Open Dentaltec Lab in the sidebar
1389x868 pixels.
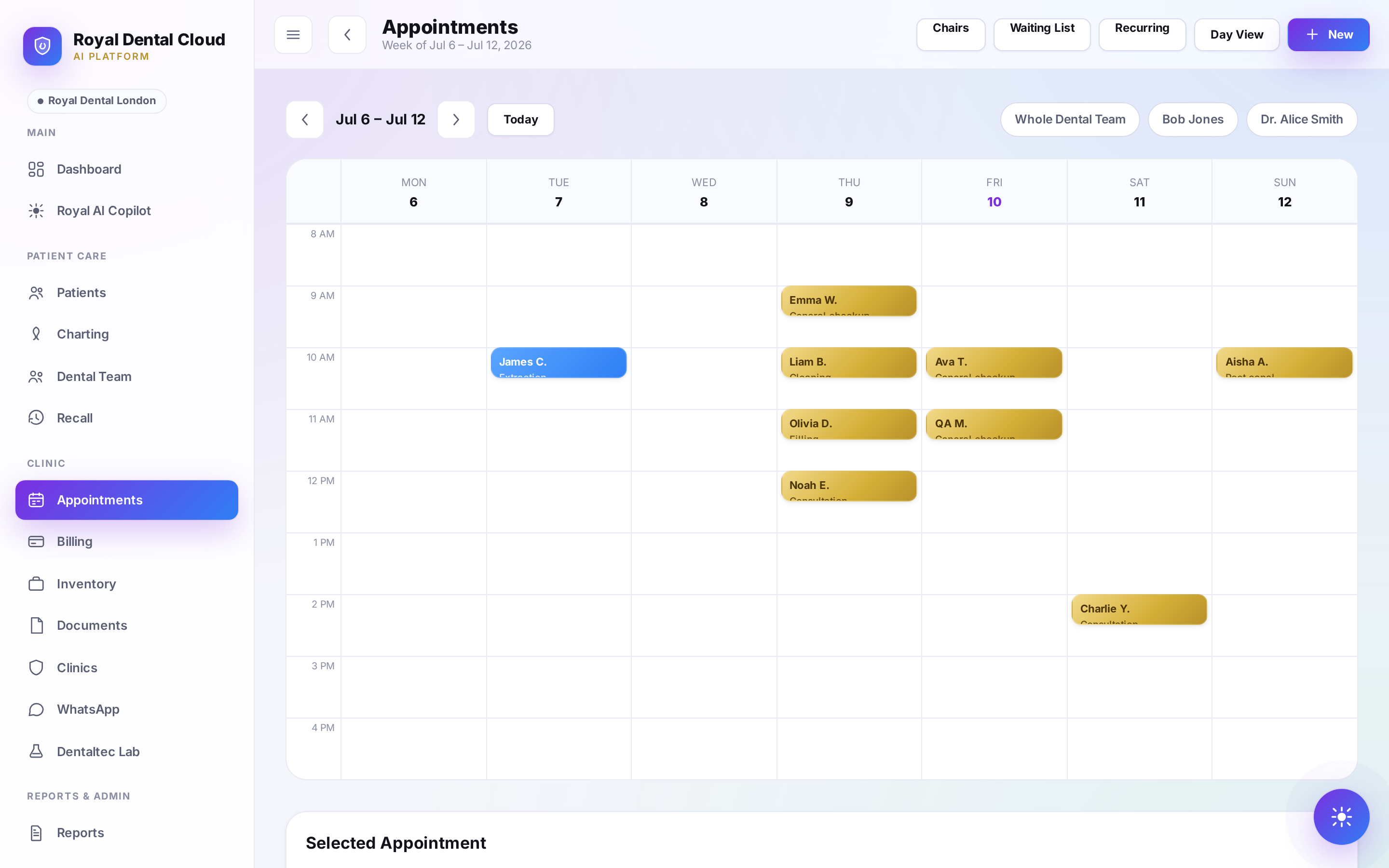127,751
